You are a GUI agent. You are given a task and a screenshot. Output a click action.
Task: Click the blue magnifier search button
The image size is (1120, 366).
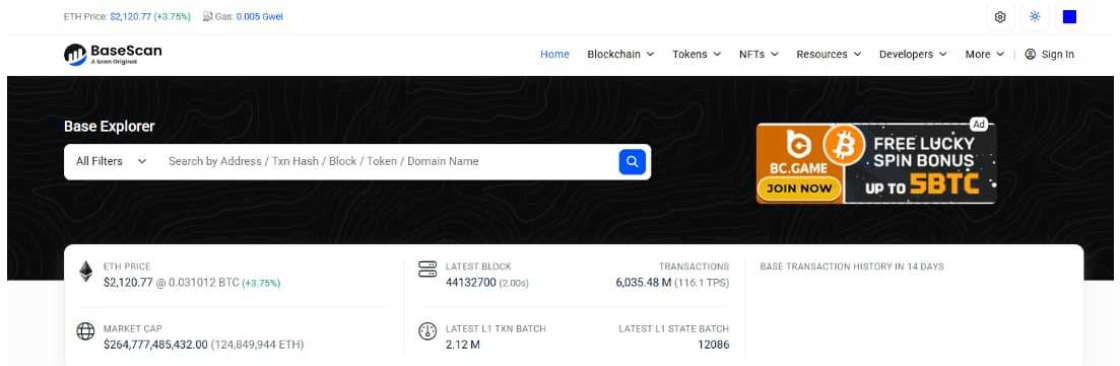click(x=632, y=162)
